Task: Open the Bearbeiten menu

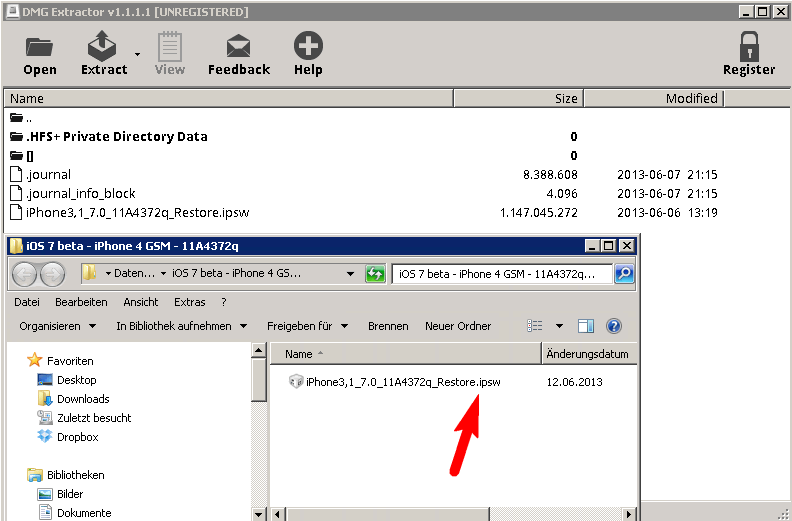Action: 81,302
